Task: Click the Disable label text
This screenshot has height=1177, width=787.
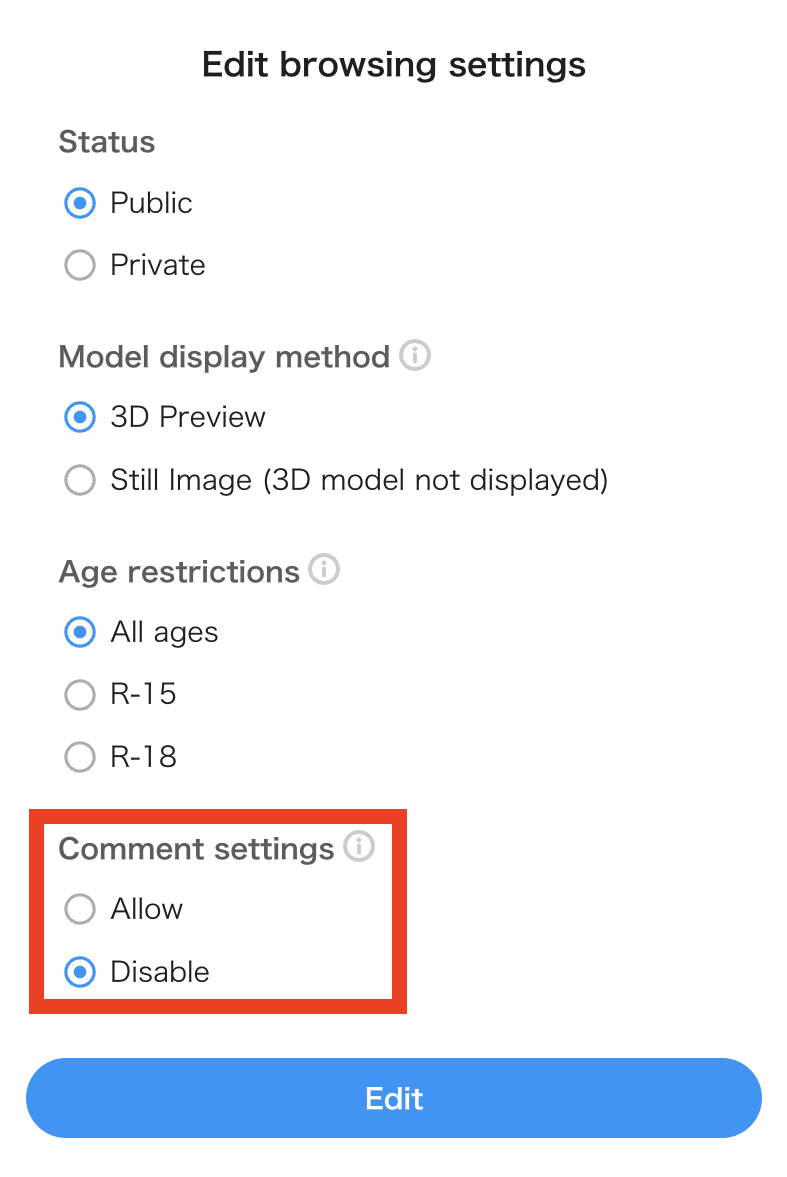Action: (159, 971)
